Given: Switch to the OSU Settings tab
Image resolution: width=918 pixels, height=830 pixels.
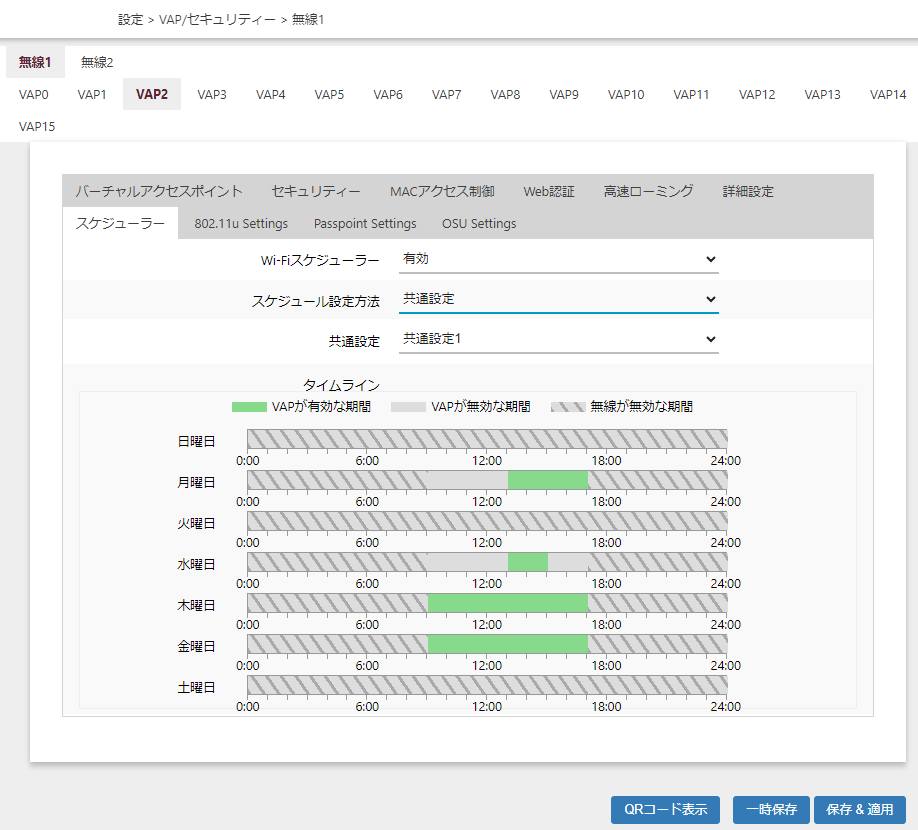Looking at the screenshot, I should (x=479, y=224).
